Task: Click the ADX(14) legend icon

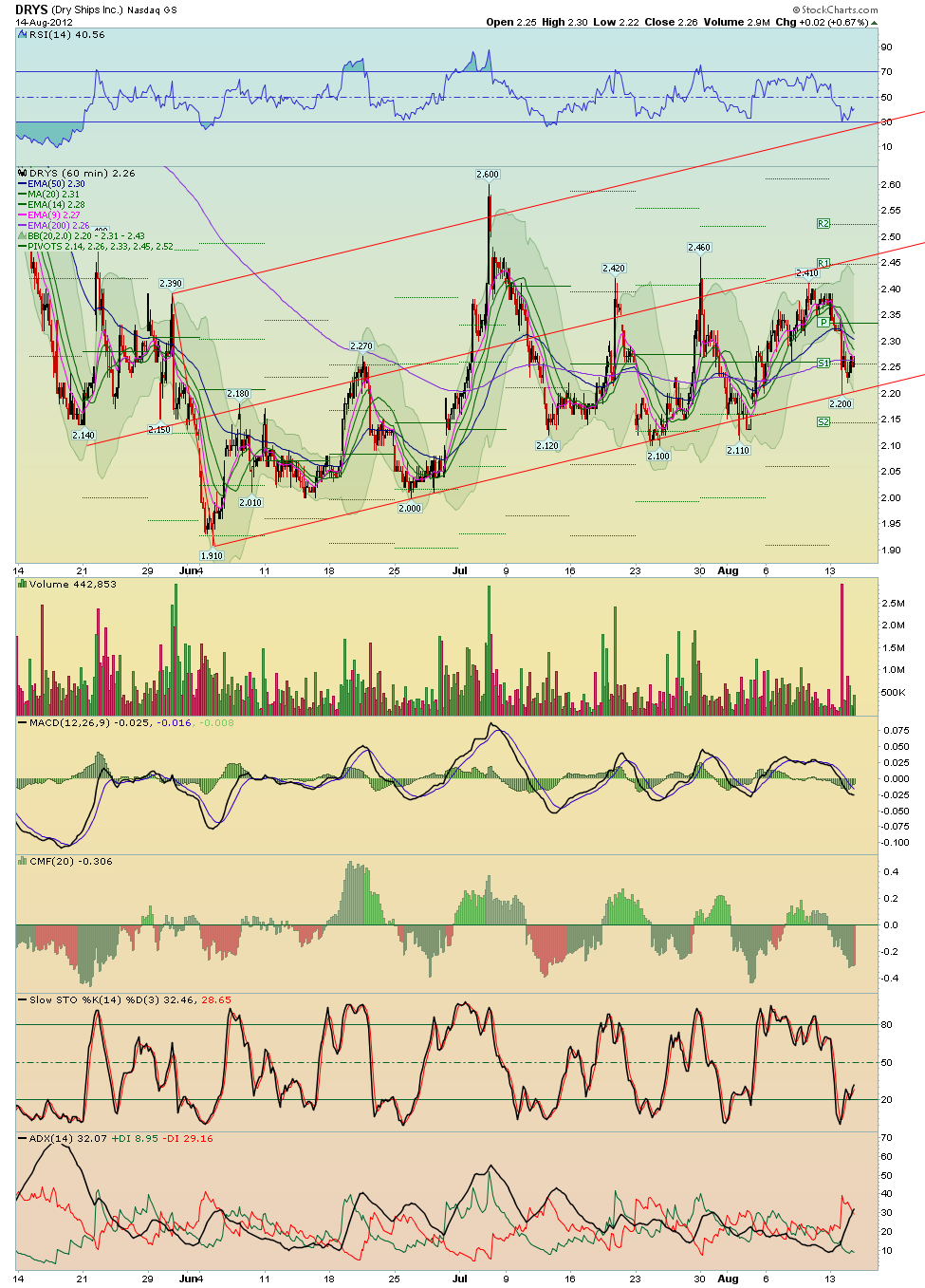Action: 23,1138
